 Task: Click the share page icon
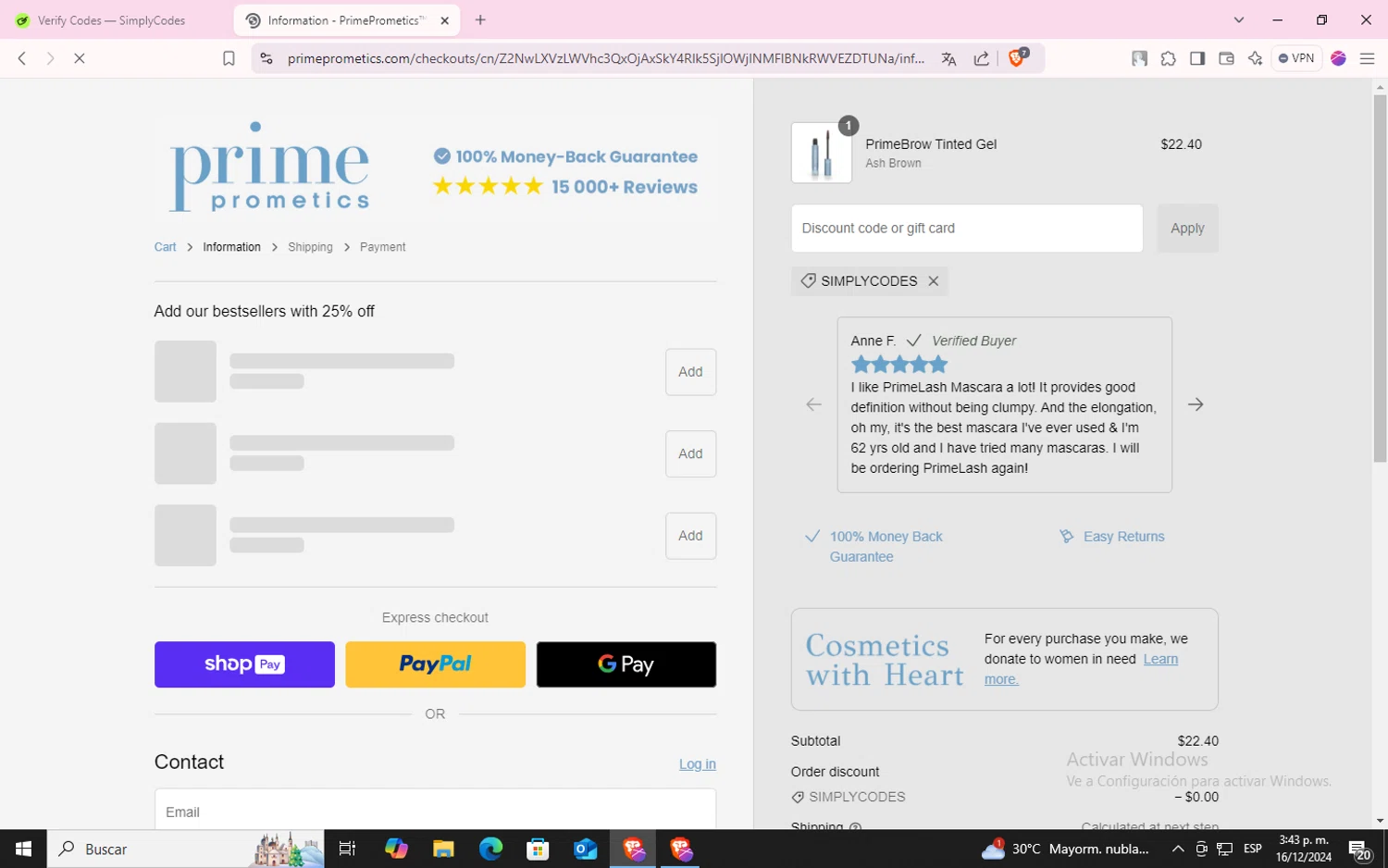click(x=981, y=58)
